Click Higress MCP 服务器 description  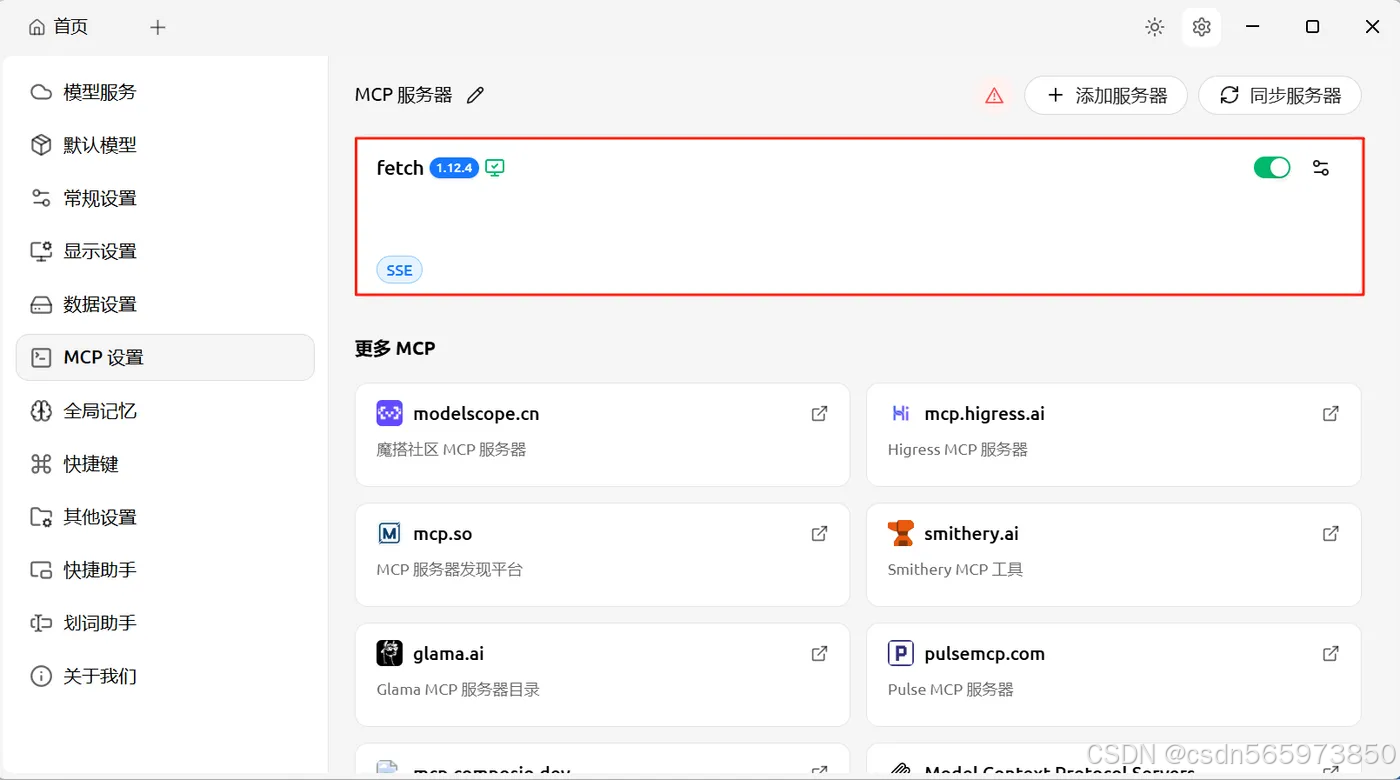coord(957,449)
